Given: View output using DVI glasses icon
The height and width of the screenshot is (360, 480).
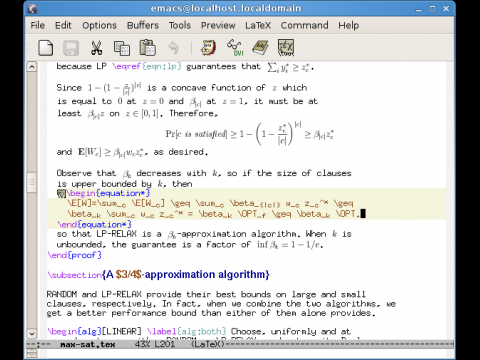Looking at the screenshot, I should (x=235, y=47).
